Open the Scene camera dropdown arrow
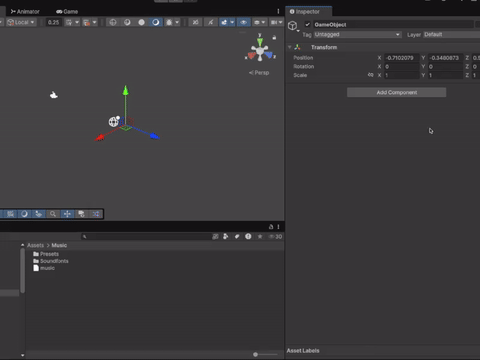This screenshot has height=360, width=480. point(263,22)
